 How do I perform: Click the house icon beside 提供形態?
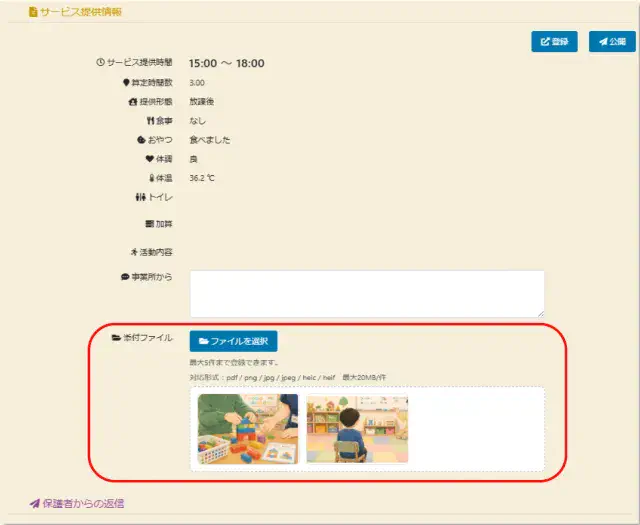(133, 102)
